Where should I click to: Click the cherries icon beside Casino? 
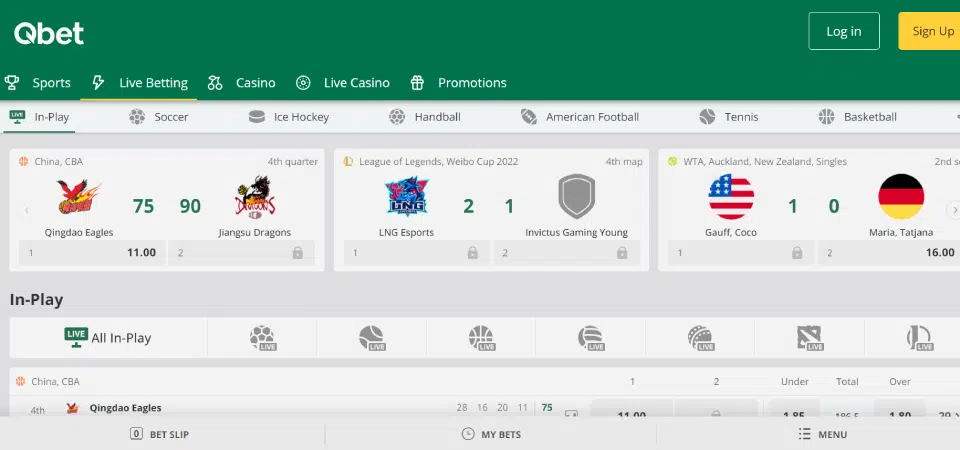[x=215, y=83]
